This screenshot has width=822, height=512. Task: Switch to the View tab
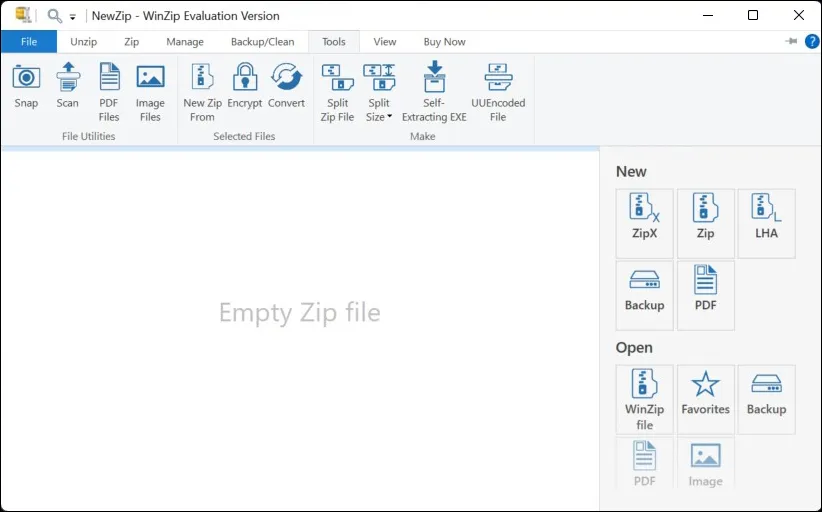385,41
